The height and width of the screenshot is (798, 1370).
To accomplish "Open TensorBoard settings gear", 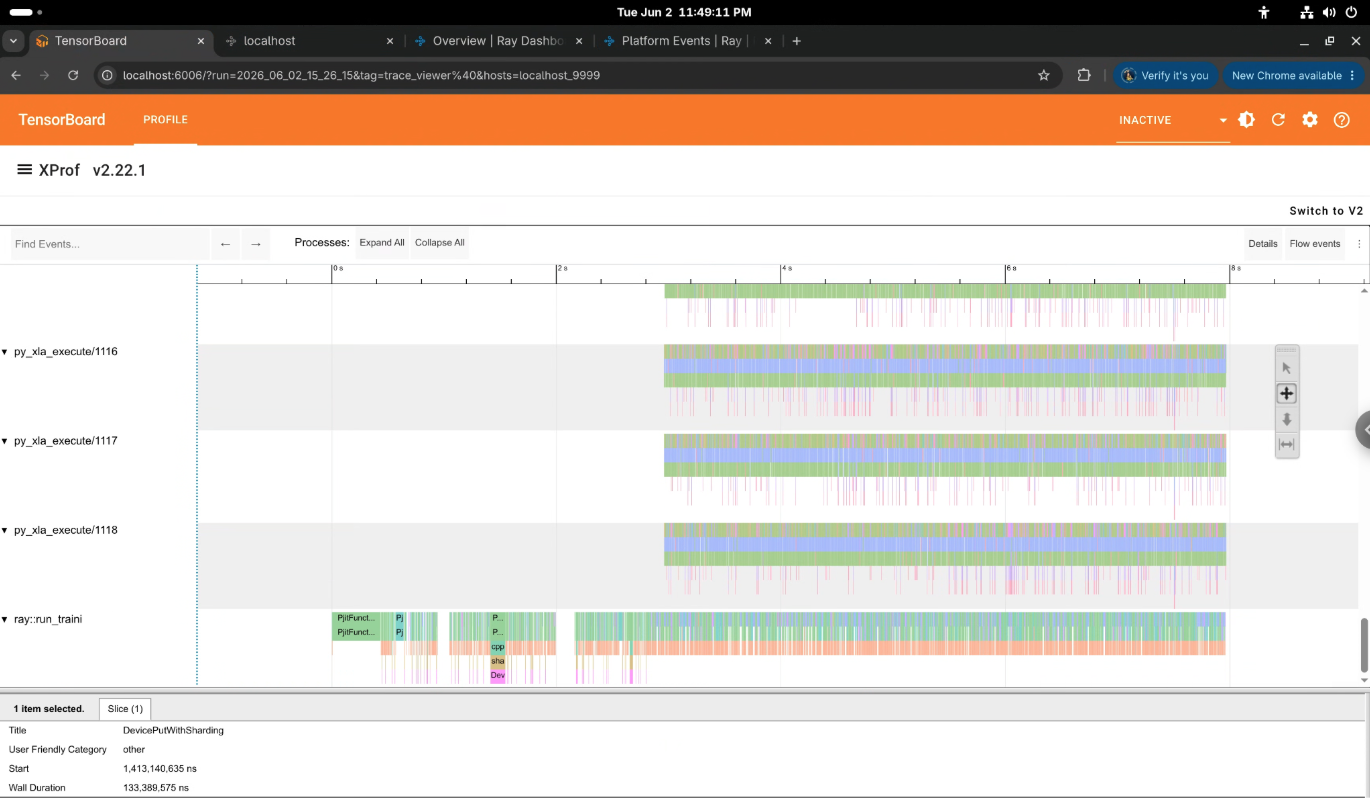I will pyautogui.click(x=1310, y=120).
